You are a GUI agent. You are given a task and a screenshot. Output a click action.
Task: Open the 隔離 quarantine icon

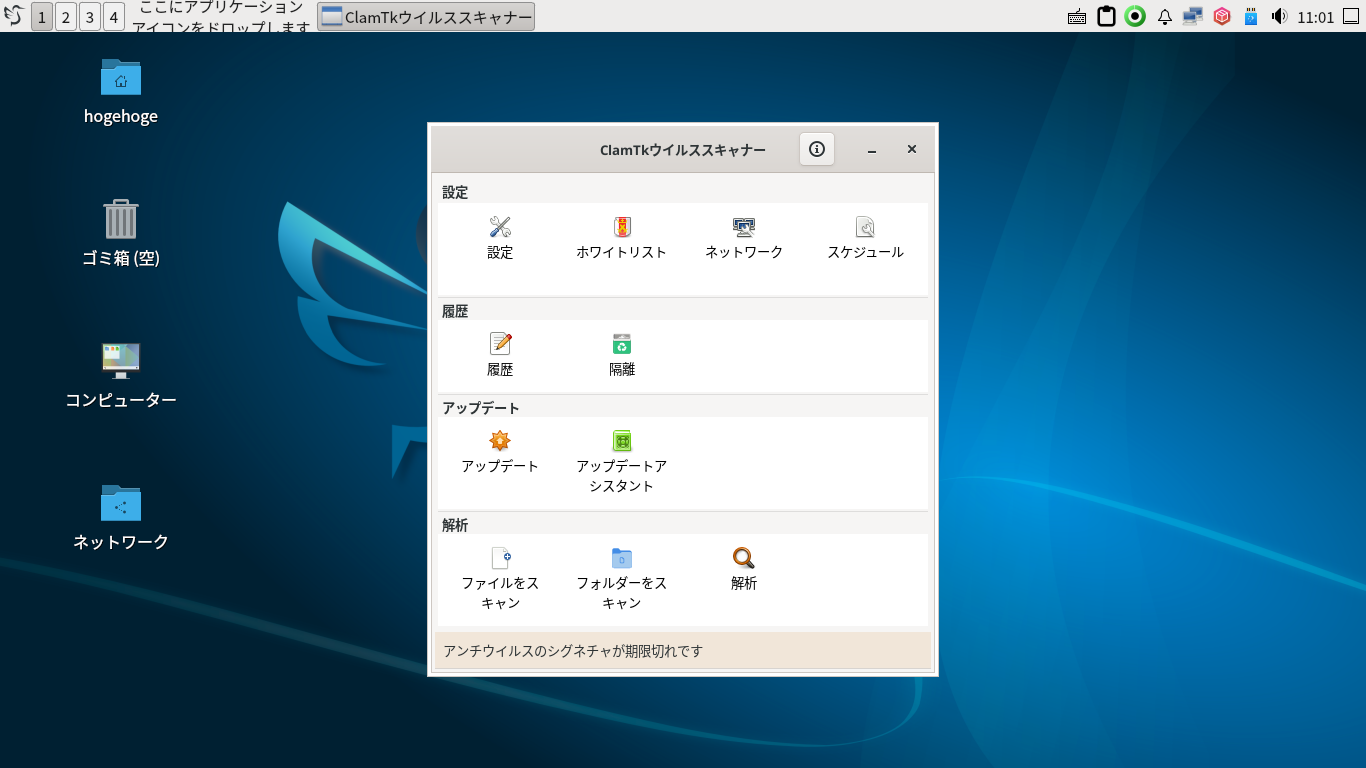pos(622,344)
